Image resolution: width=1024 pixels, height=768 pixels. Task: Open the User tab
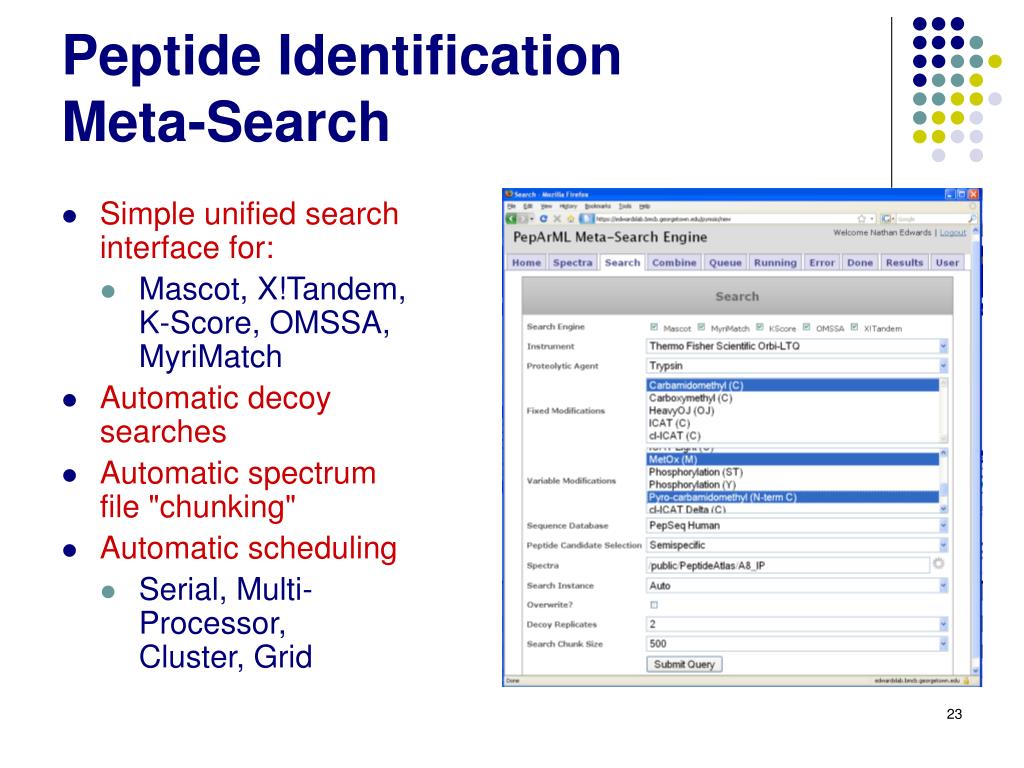[947, 263]
